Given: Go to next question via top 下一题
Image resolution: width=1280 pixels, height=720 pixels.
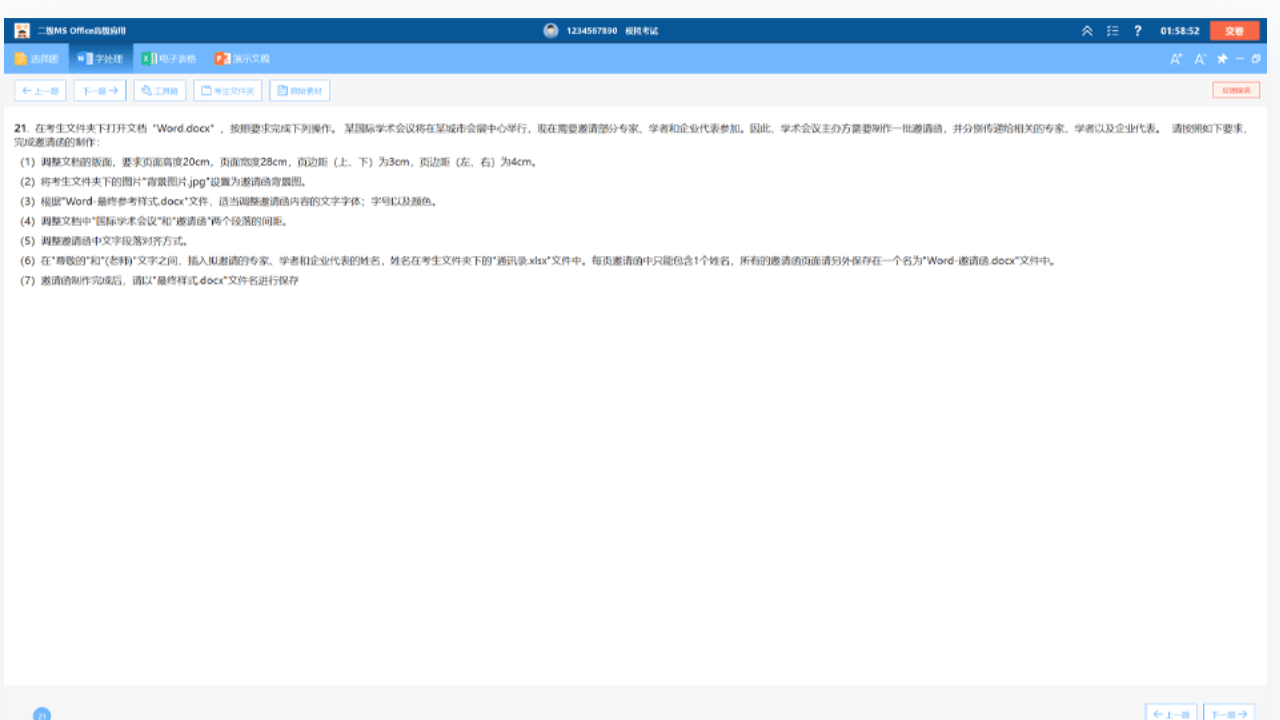Looking at the screenshot, I should point(100,91).
